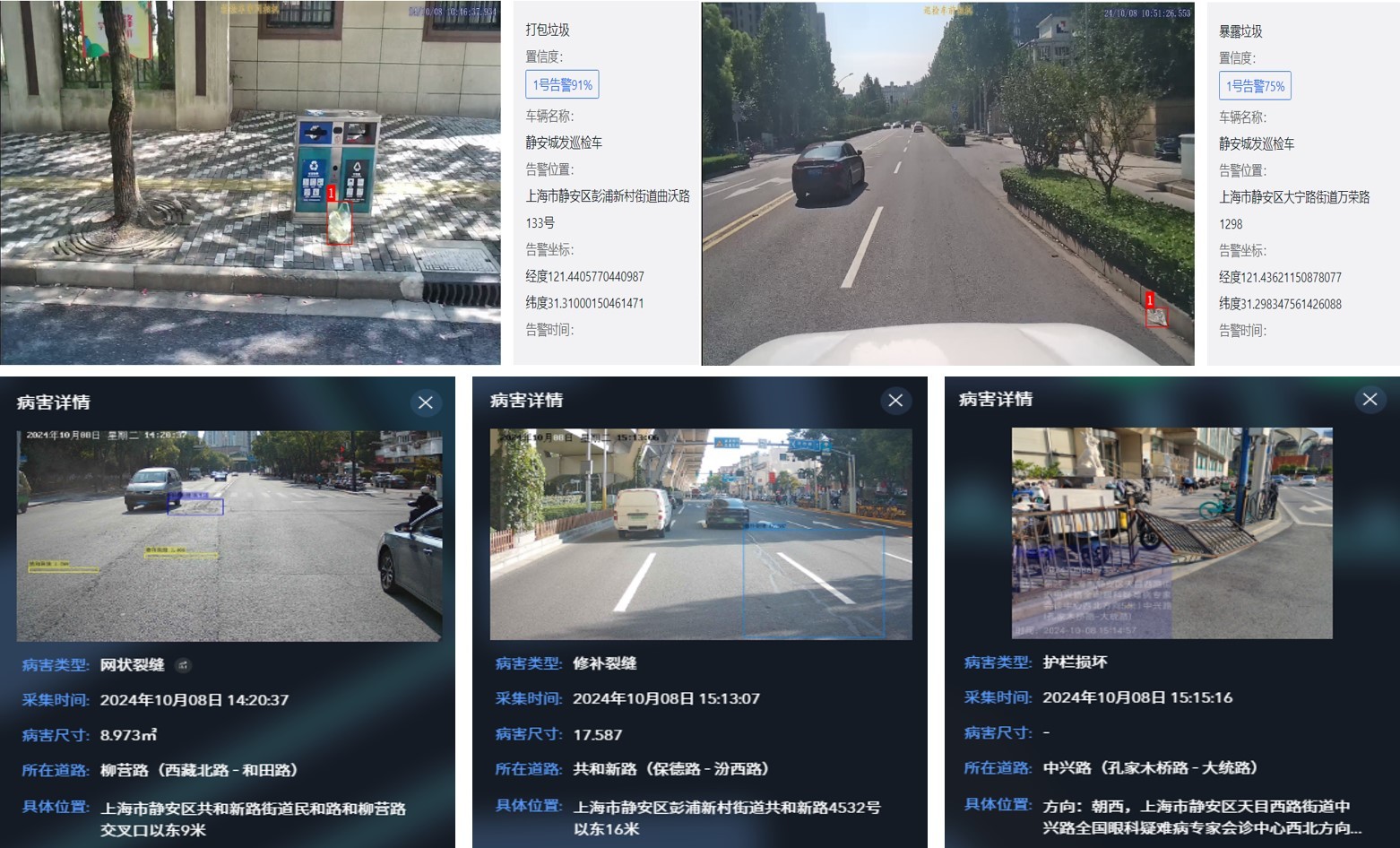This screenshot has width=1400, height=848.
Task: Open the 打包垃圾 alert photo with recycling bins
Action: point(250,183)
